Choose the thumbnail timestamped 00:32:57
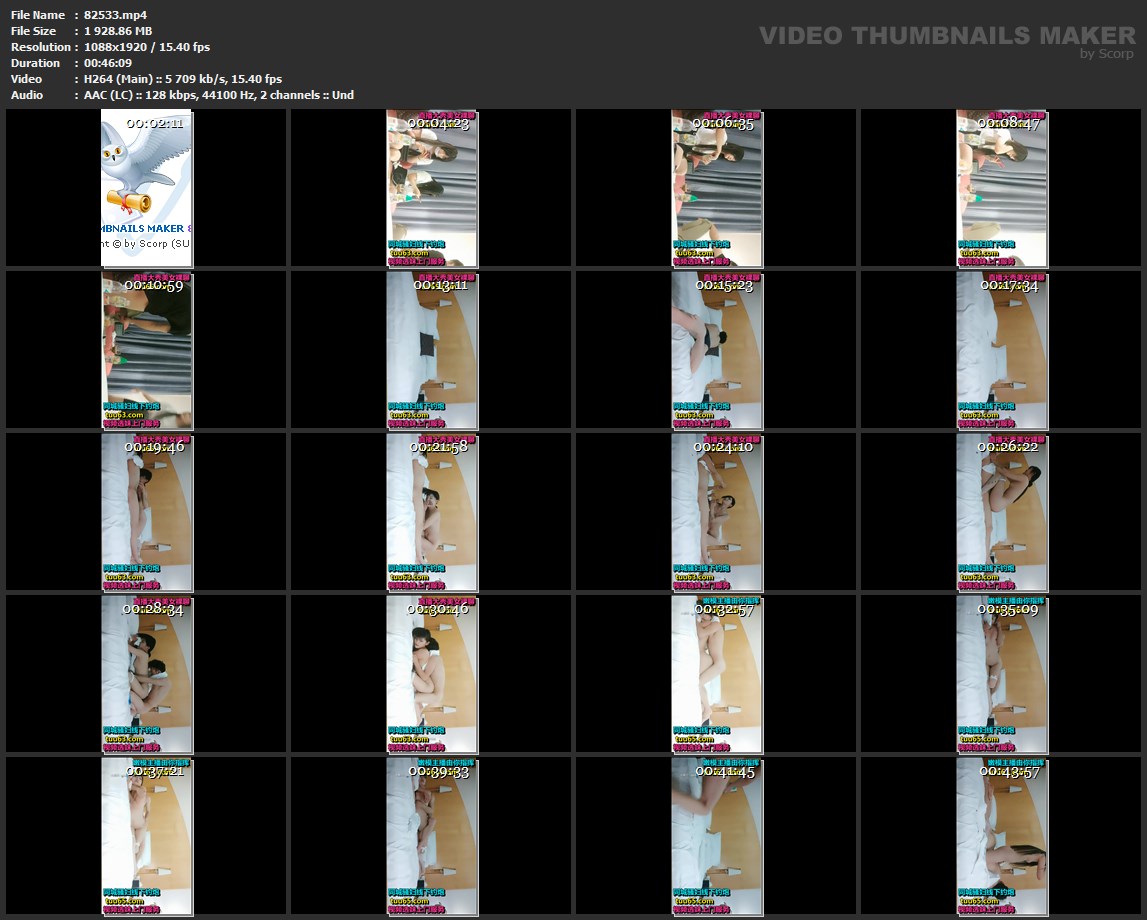 [x=717, y=674]
